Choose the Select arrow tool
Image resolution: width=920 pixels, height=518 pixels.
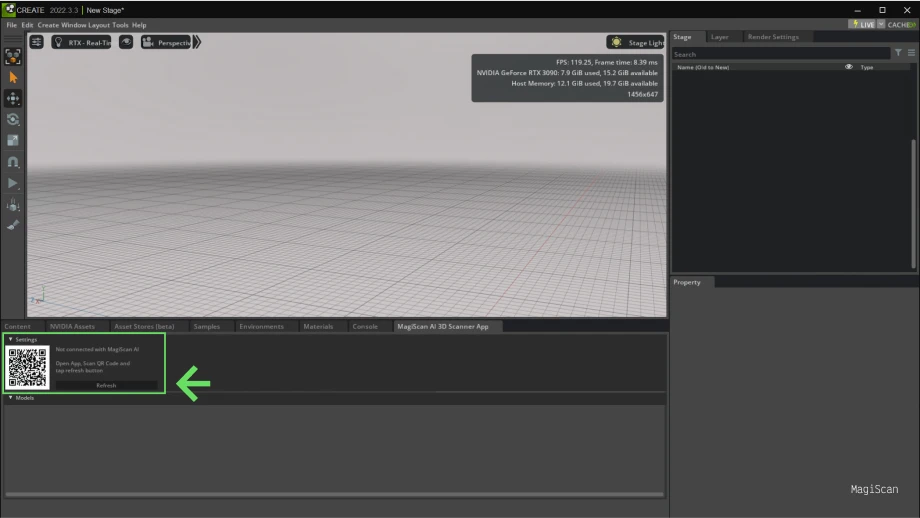click(x=13, y=77)
